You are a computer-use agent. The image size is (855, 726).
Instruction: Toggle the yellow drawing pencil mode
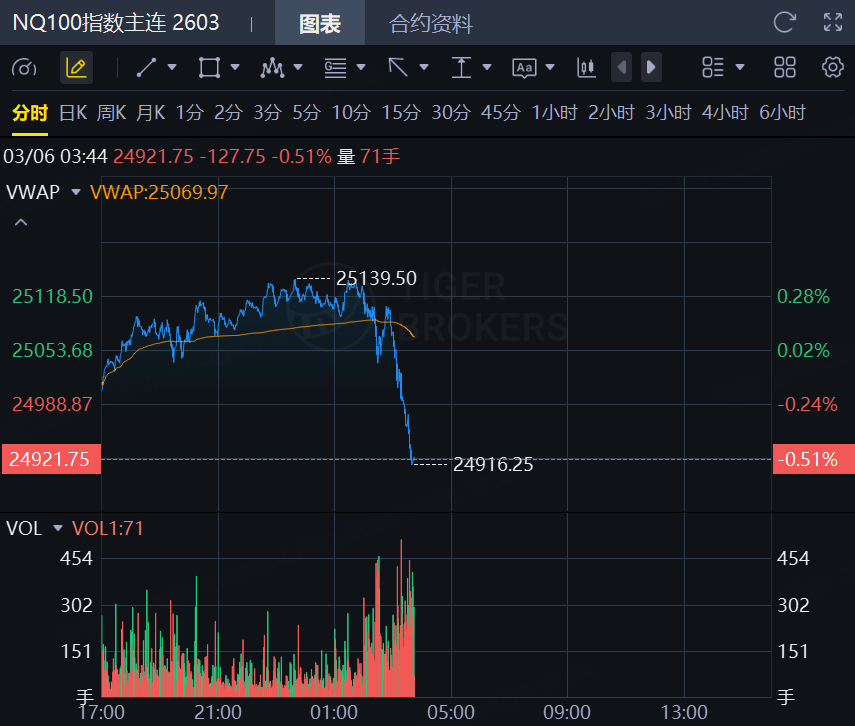point(75,67)
